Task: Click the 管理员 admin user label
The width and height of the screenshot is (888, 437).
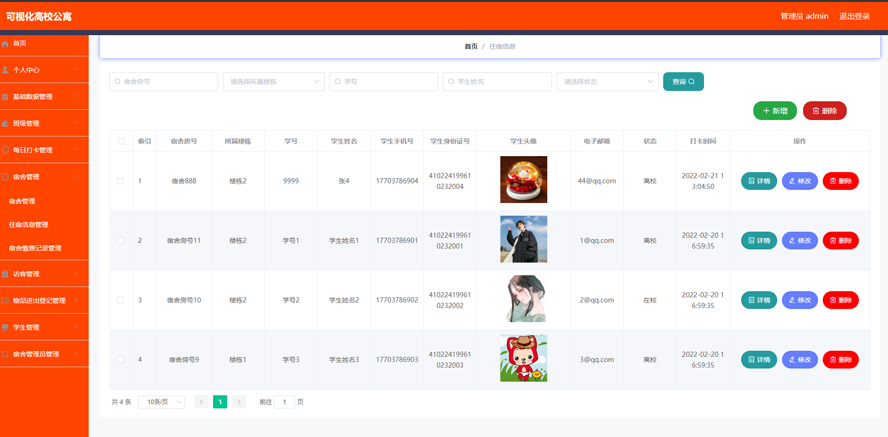Action: [804, 16]
